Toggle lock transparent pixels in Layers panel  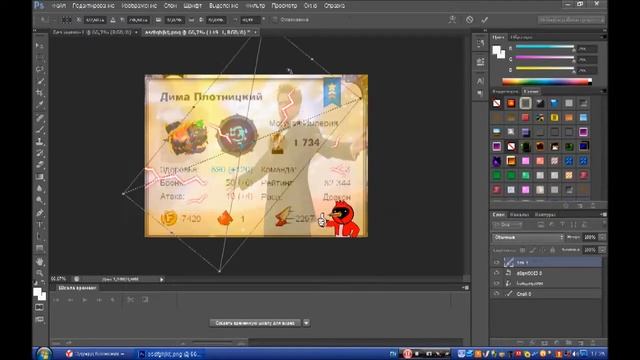[x=522, y=250]
